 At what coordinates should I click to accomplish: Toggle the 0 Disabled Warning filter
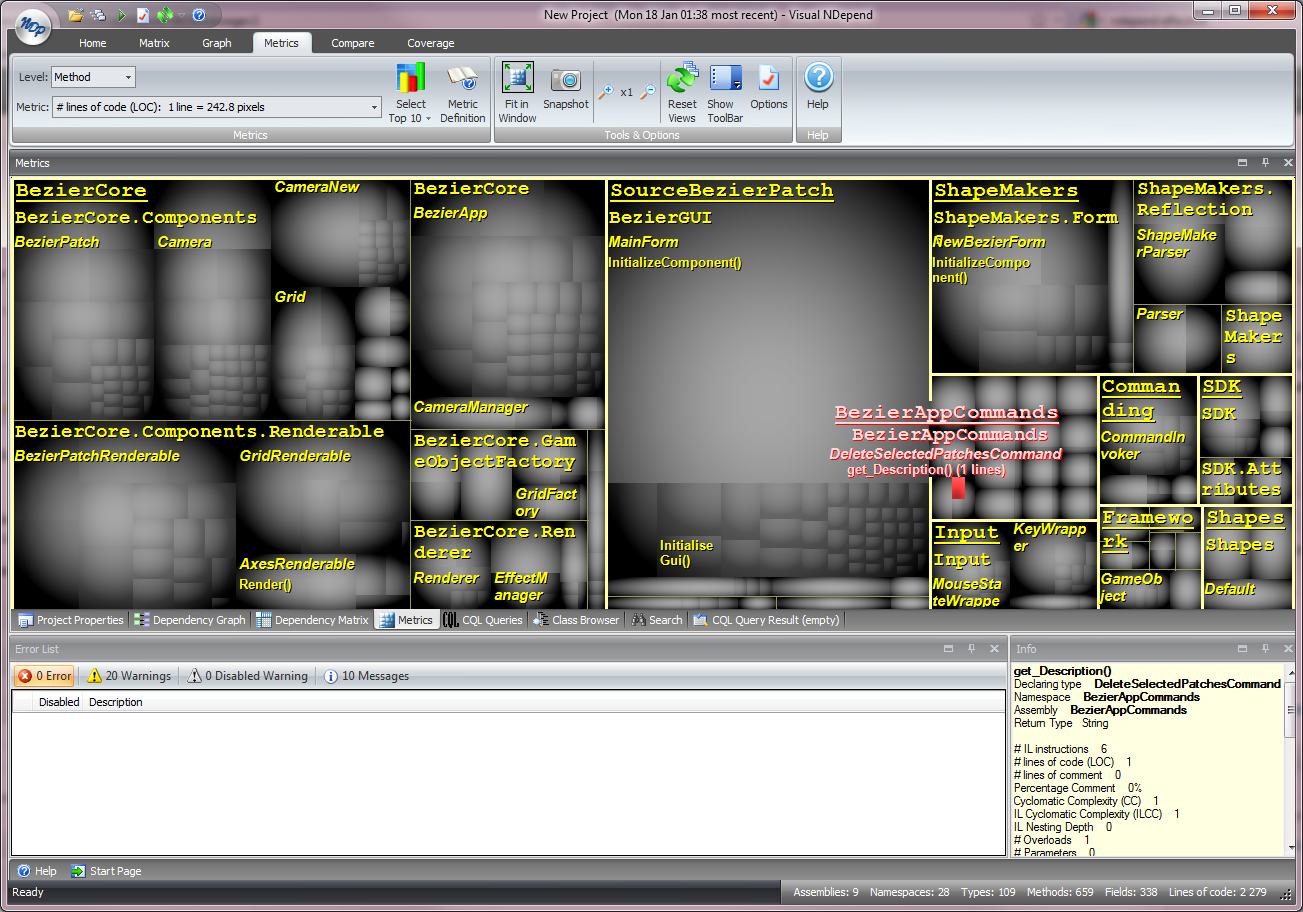pos(246,675)
